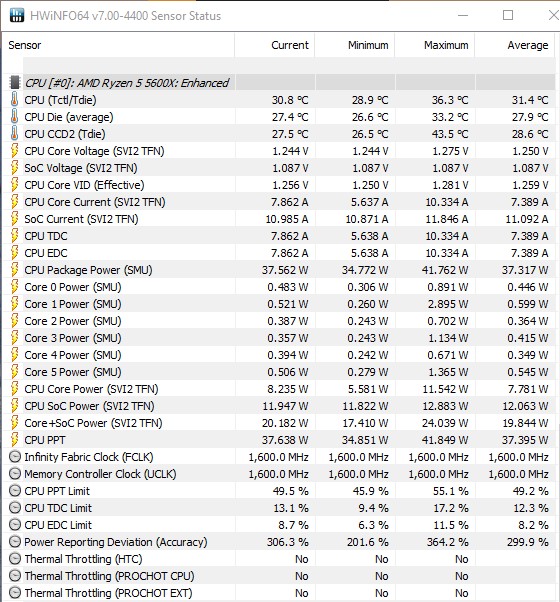This screenshot has height=602, width=560.
Task: Click the Minimum column header
Action: tap(355, 45)
